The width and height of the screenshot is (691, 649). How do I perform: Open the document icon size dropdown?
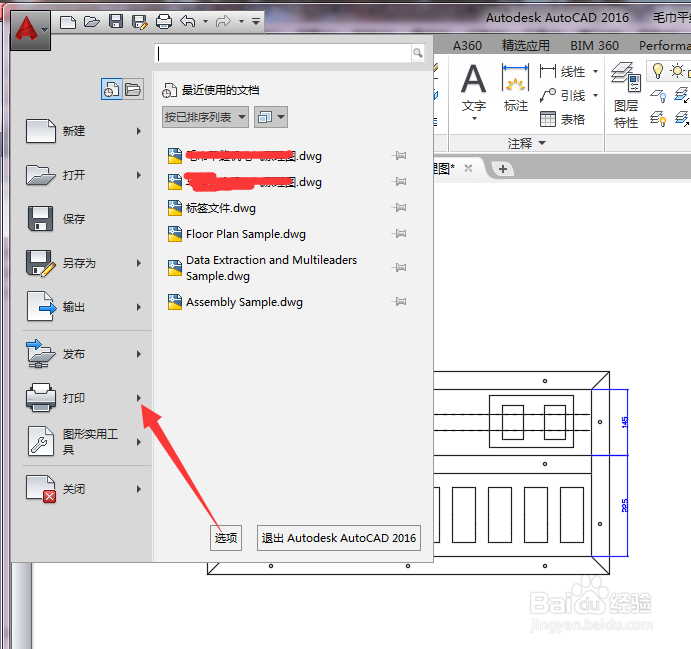(271, 117)
